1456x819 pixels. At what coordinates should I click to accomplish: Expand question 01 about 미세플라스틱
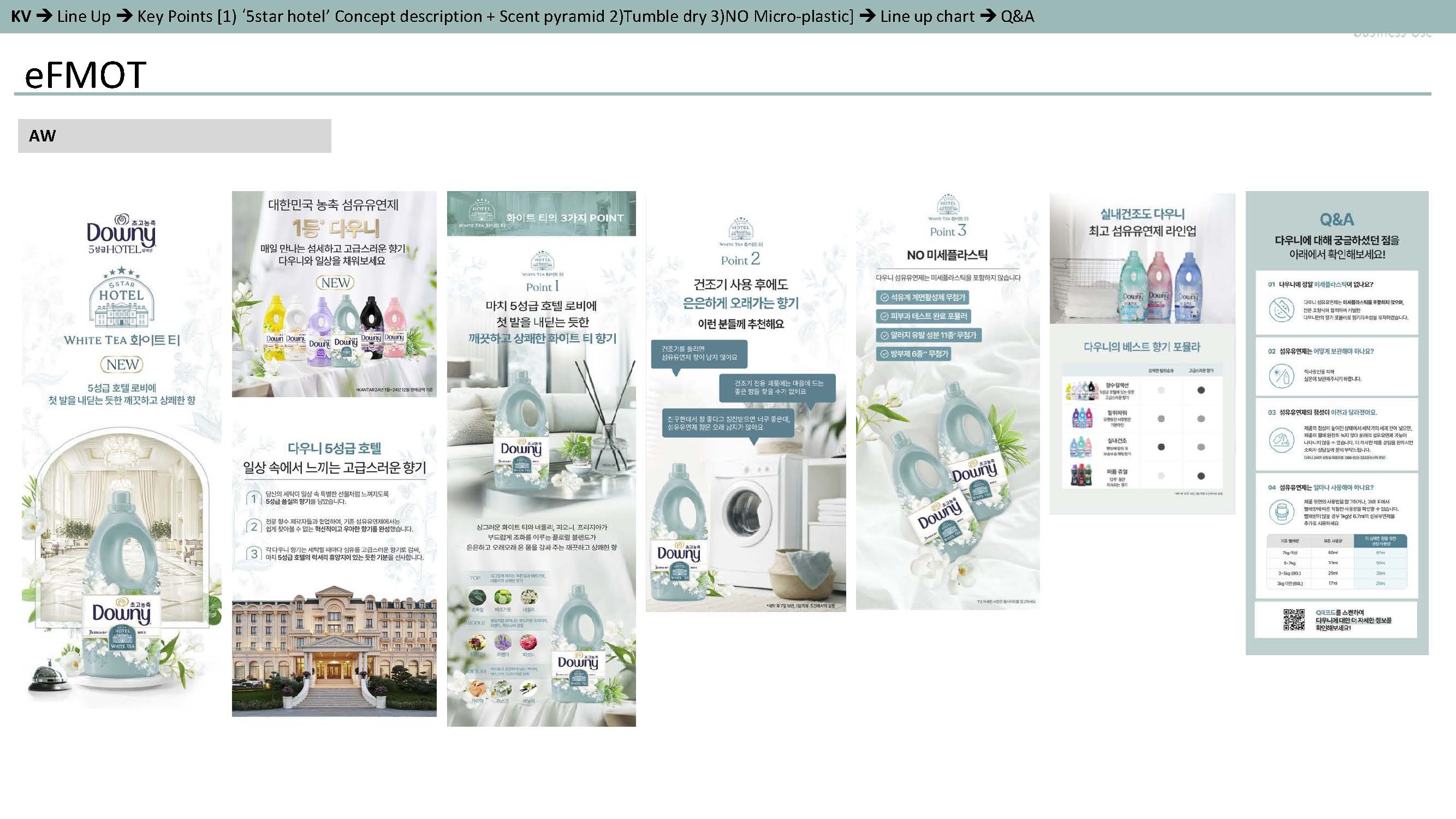(x=1321, y=284)
